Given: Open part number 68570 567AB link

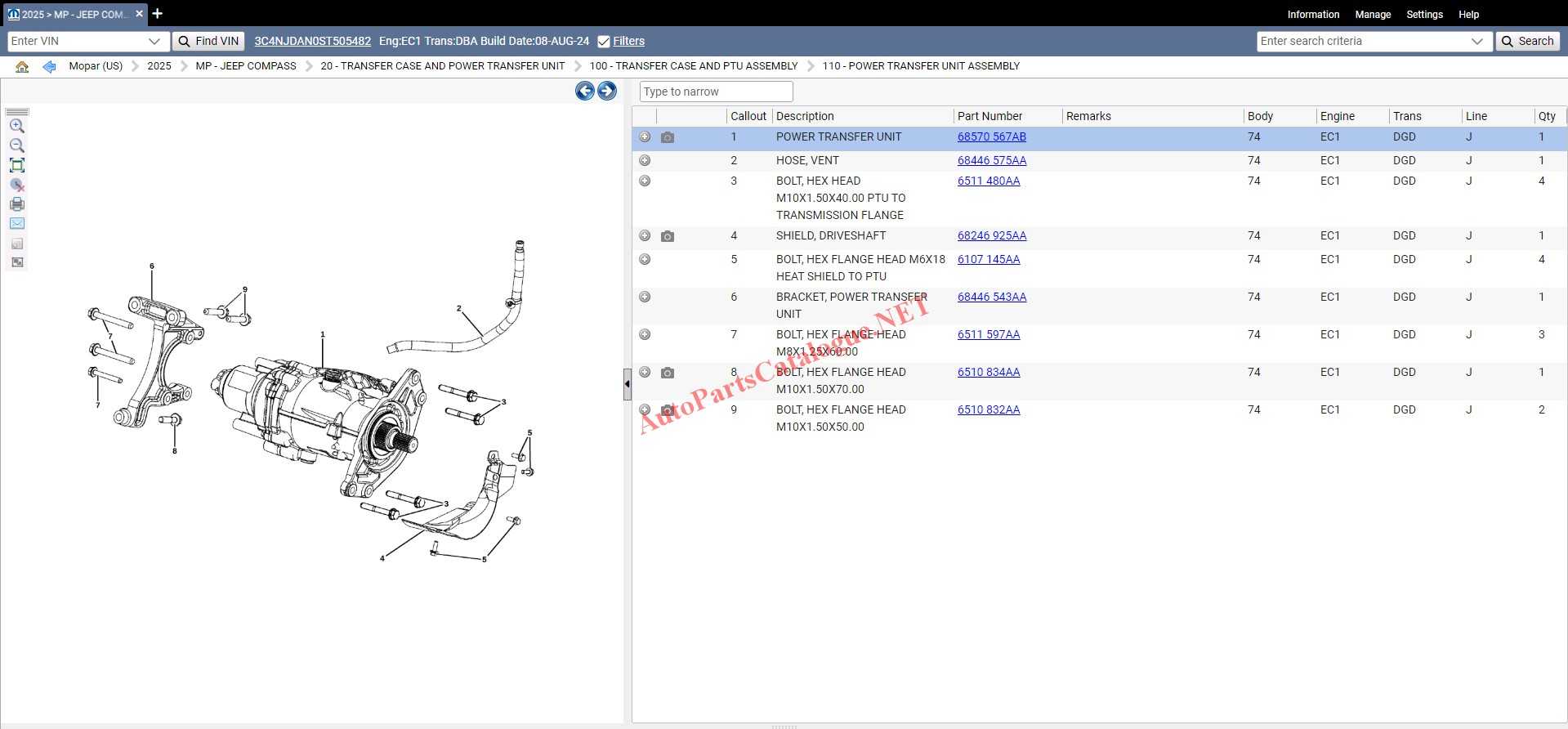Looking at the screenshot, I should tap(991, 136).
